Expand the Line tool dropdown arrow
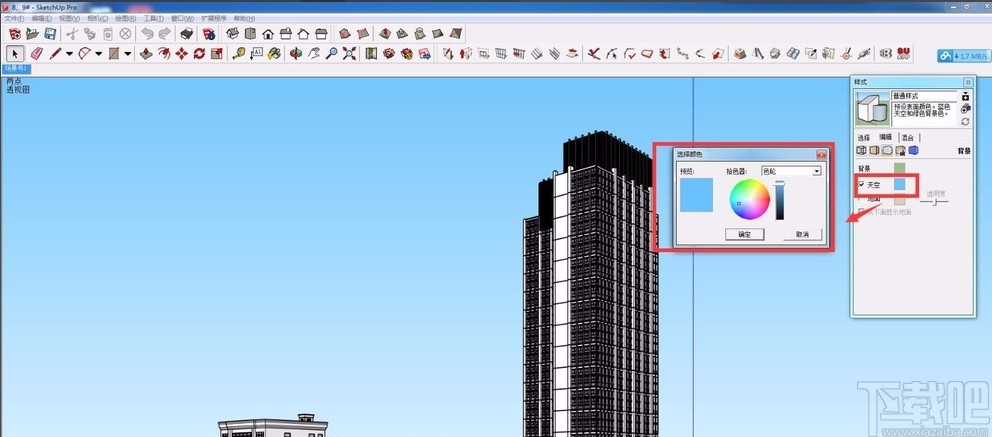This screenshot has width=992, height=437. pos(70,54)
